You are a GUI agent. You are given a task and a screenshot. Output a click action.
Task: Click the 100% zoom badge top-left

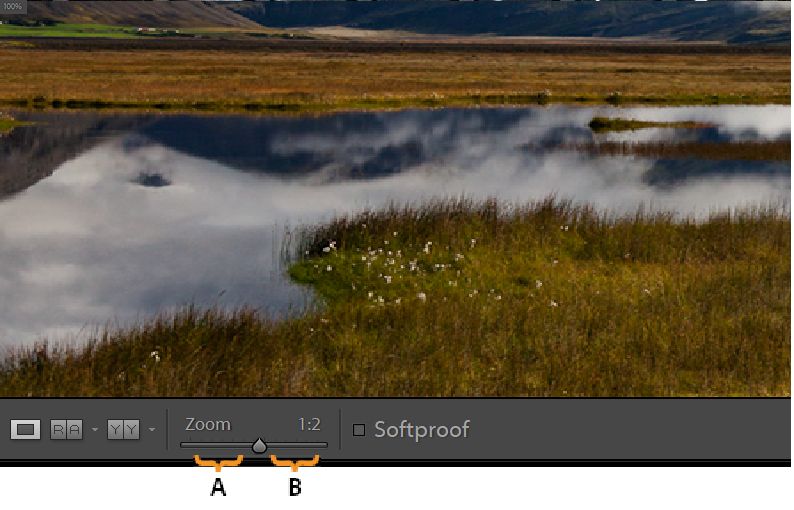(x=13, y=7)
